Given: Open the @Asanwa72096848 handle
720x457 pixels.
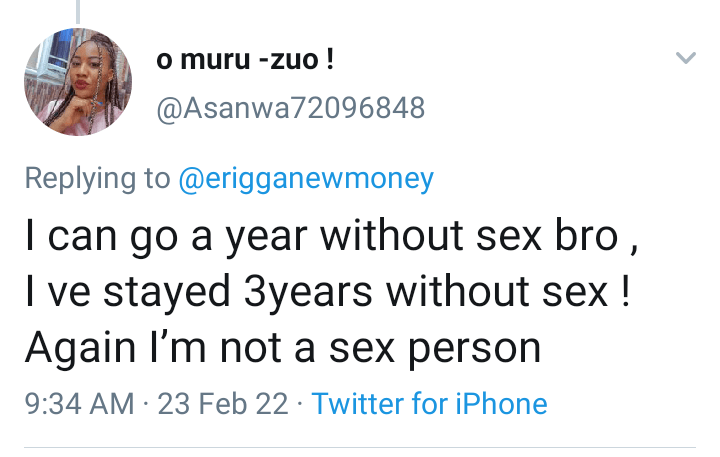Looking at the screenshot, I should point(291,107).
